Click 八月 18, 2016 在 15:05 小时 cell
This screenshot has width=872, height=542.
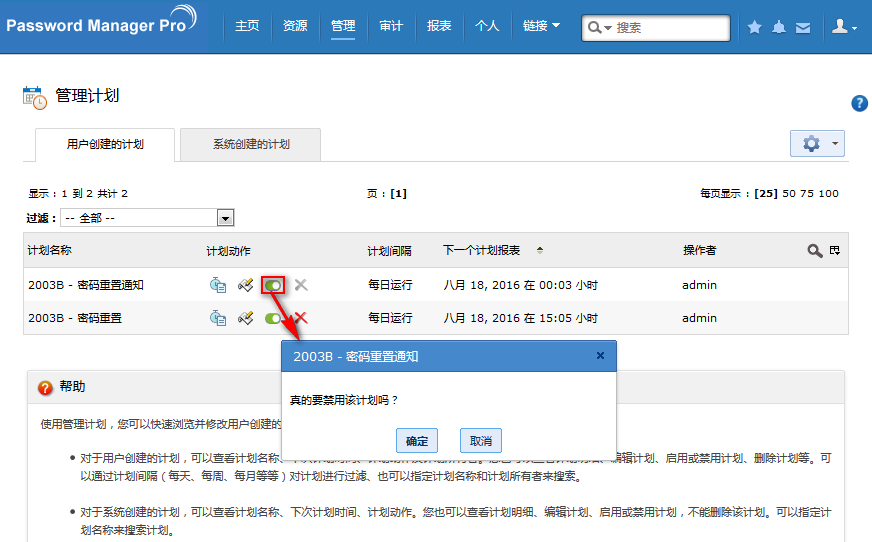click(x=521, y=318)
